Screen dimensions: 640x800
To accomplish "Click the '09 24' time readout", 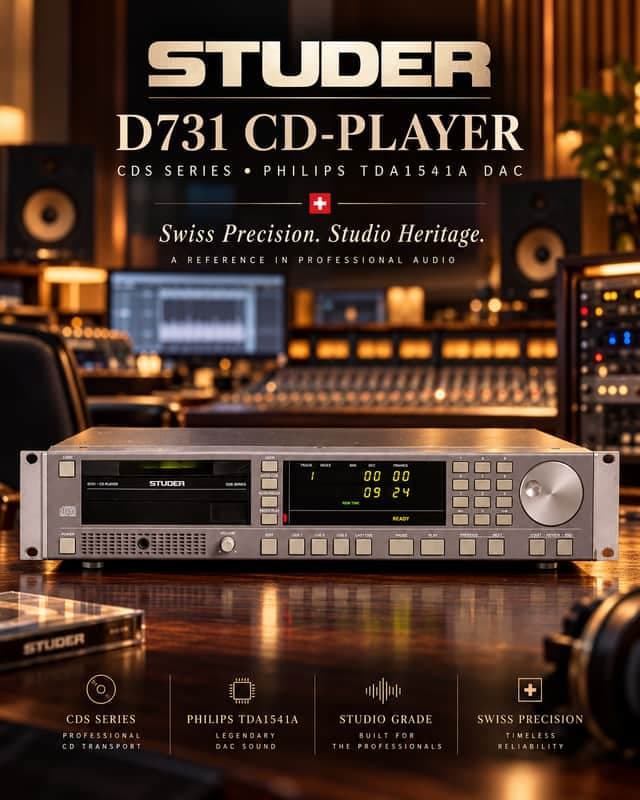I will tap(387, 492).
